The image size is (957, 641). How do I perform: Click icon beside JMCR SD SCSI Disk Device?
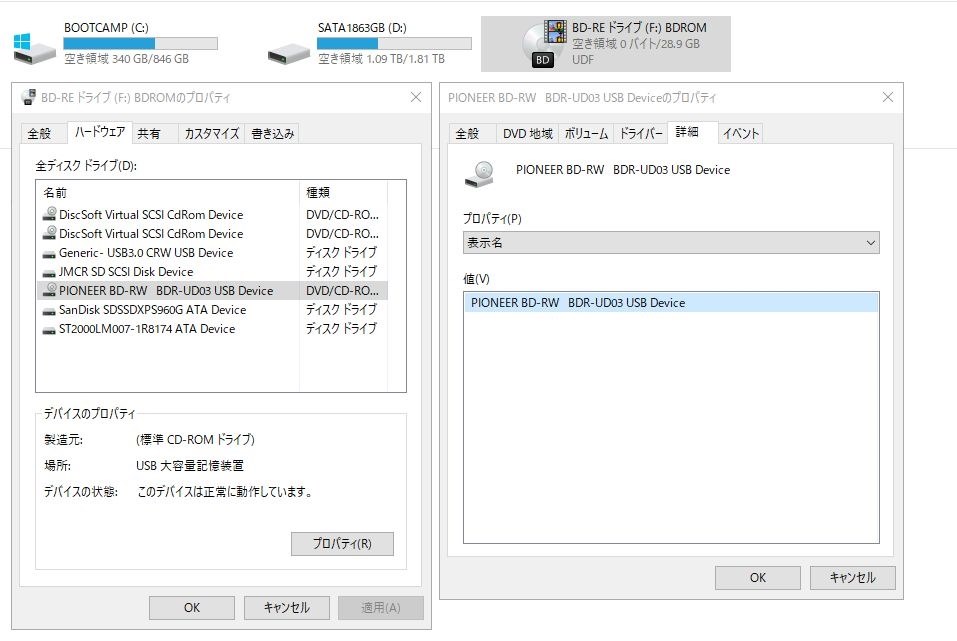tap(49, 272)
